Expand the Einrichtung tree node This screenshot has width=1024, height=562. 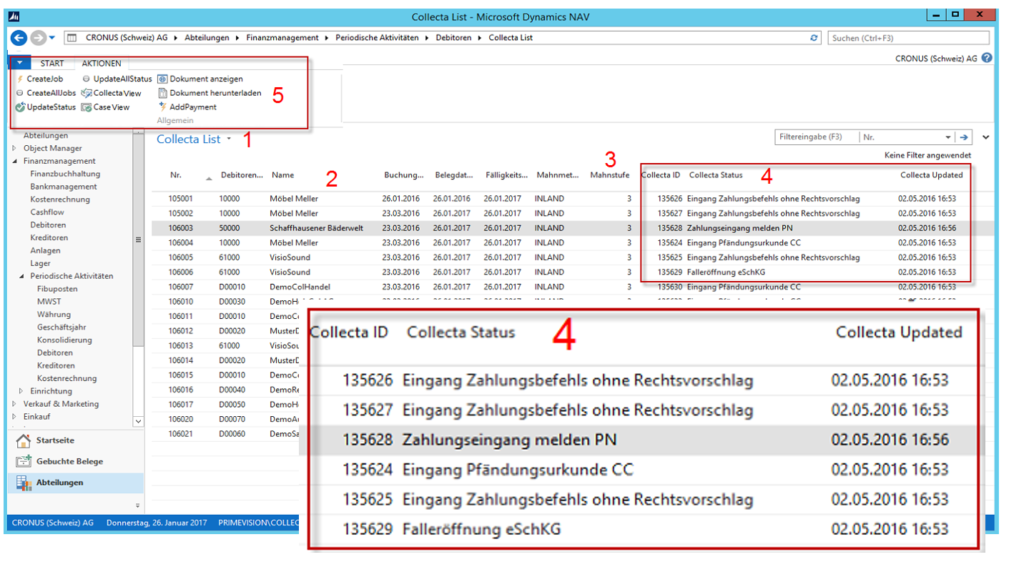(x=22, y=391)
